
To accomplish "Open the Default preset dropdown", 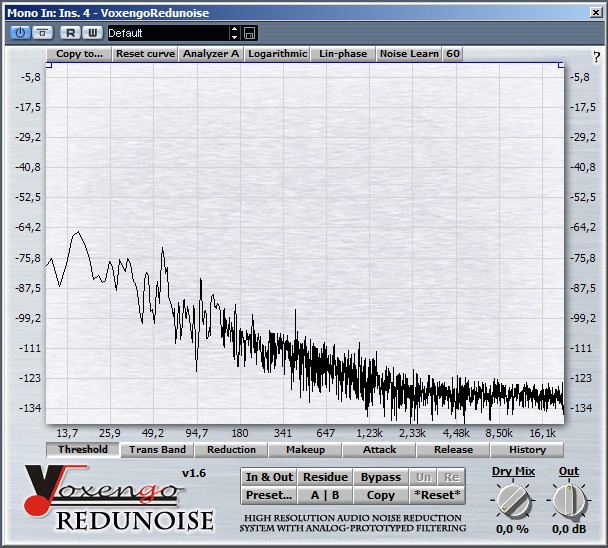I will click(172, 33).
